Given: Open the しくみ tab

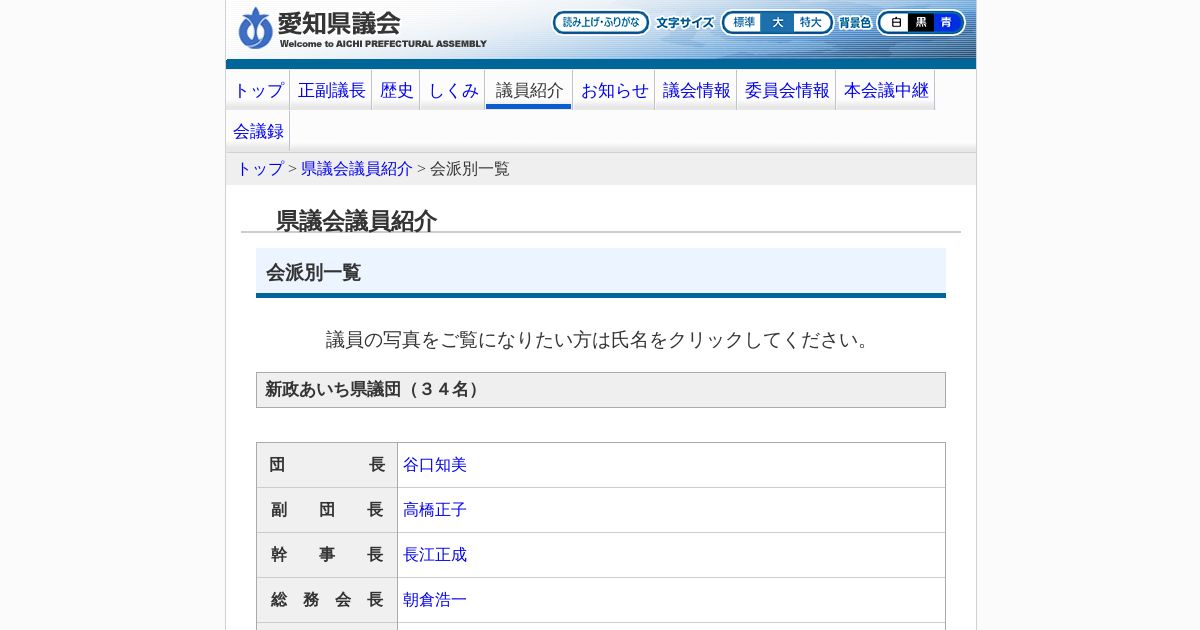Looking at the screenshot, I should pyautogui.click(x=453, y=90).
